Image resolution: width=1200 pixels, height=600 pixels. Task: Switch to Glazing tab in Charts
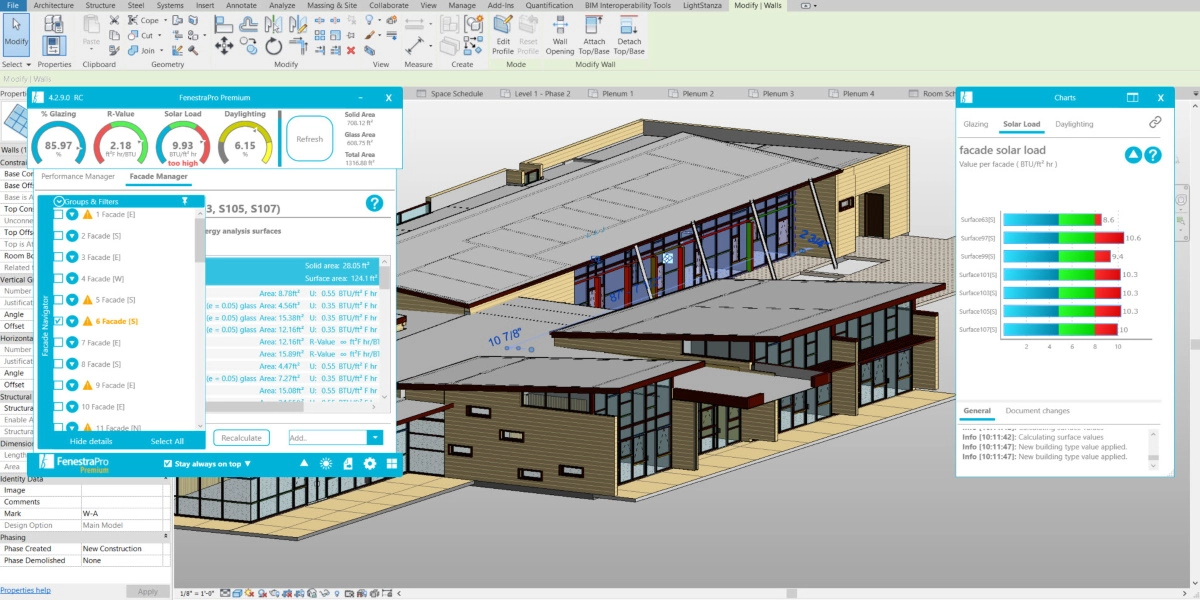(x=975, y=124)
